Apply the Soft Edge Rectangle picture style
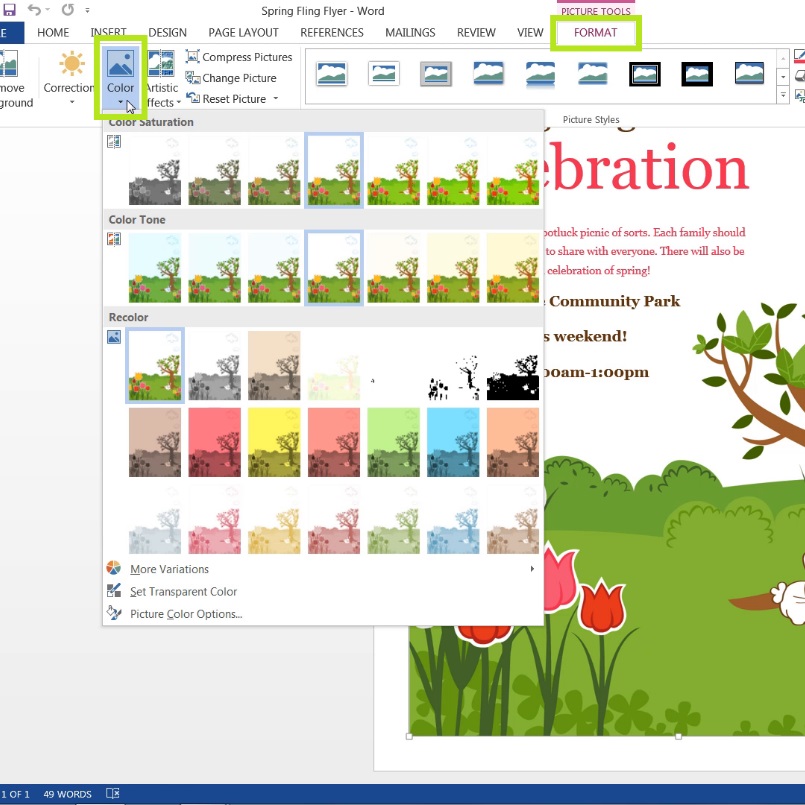Viewport: 805px width, 805px height. tap(592, 73)
